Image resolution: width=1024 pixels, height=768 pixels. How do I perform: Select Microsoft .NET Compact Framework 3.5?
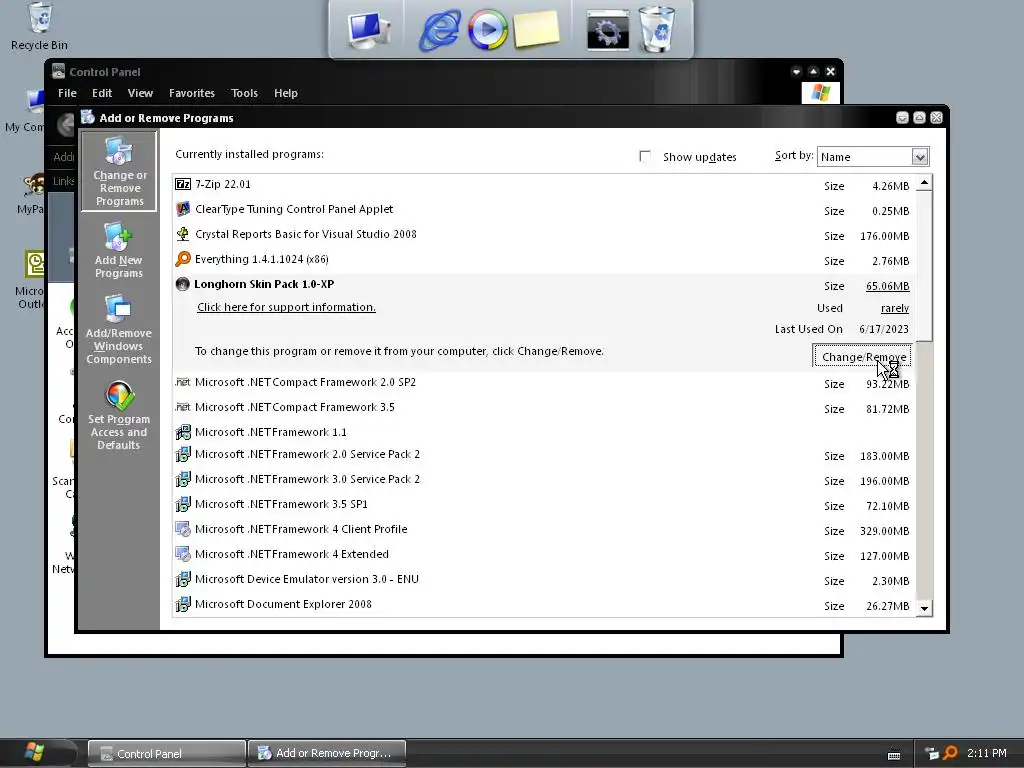tap(543, 408)
